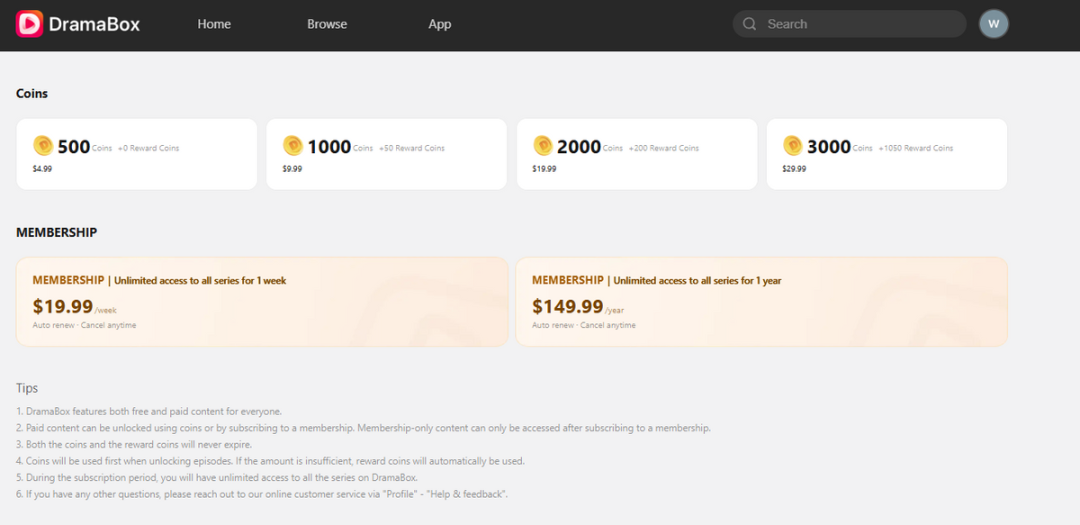The height and width of the screenshot is (525, 1080).
Task: Subscribe to the $19.99 weekly membership
Action: click(x=262, y=302)
